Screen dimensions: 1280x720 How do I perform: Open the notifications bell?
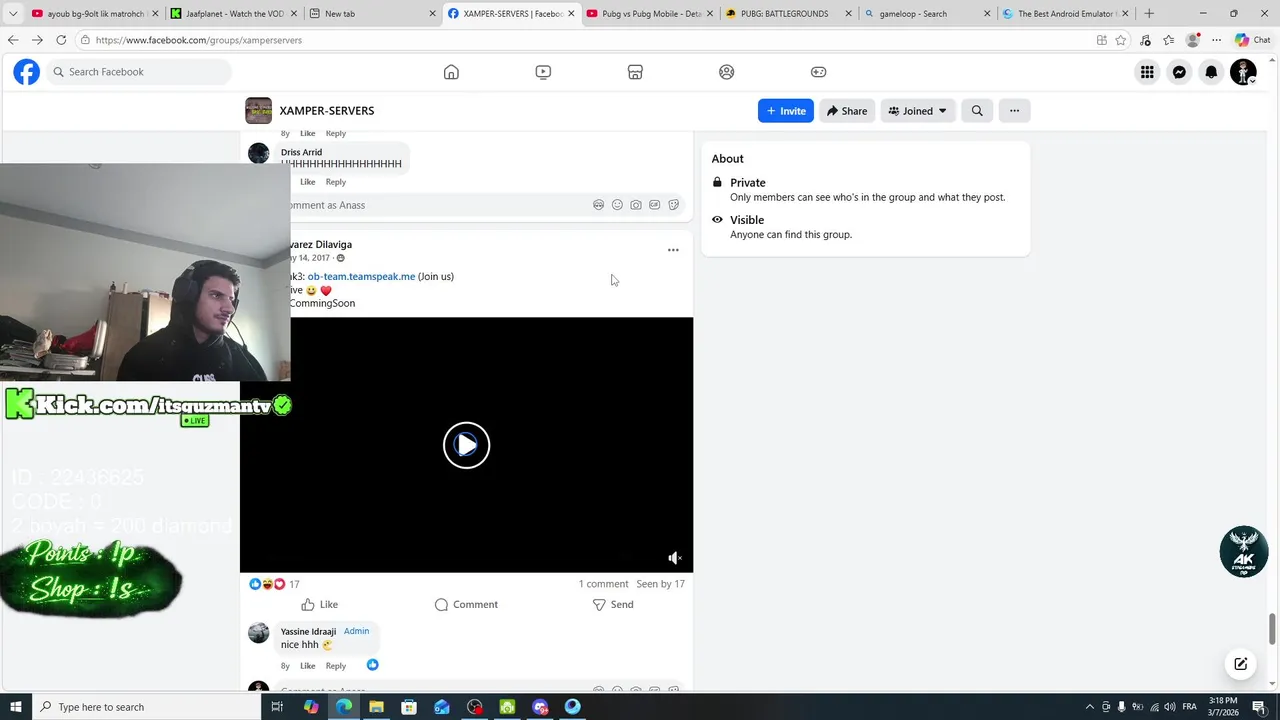[x=1211, y=72]
